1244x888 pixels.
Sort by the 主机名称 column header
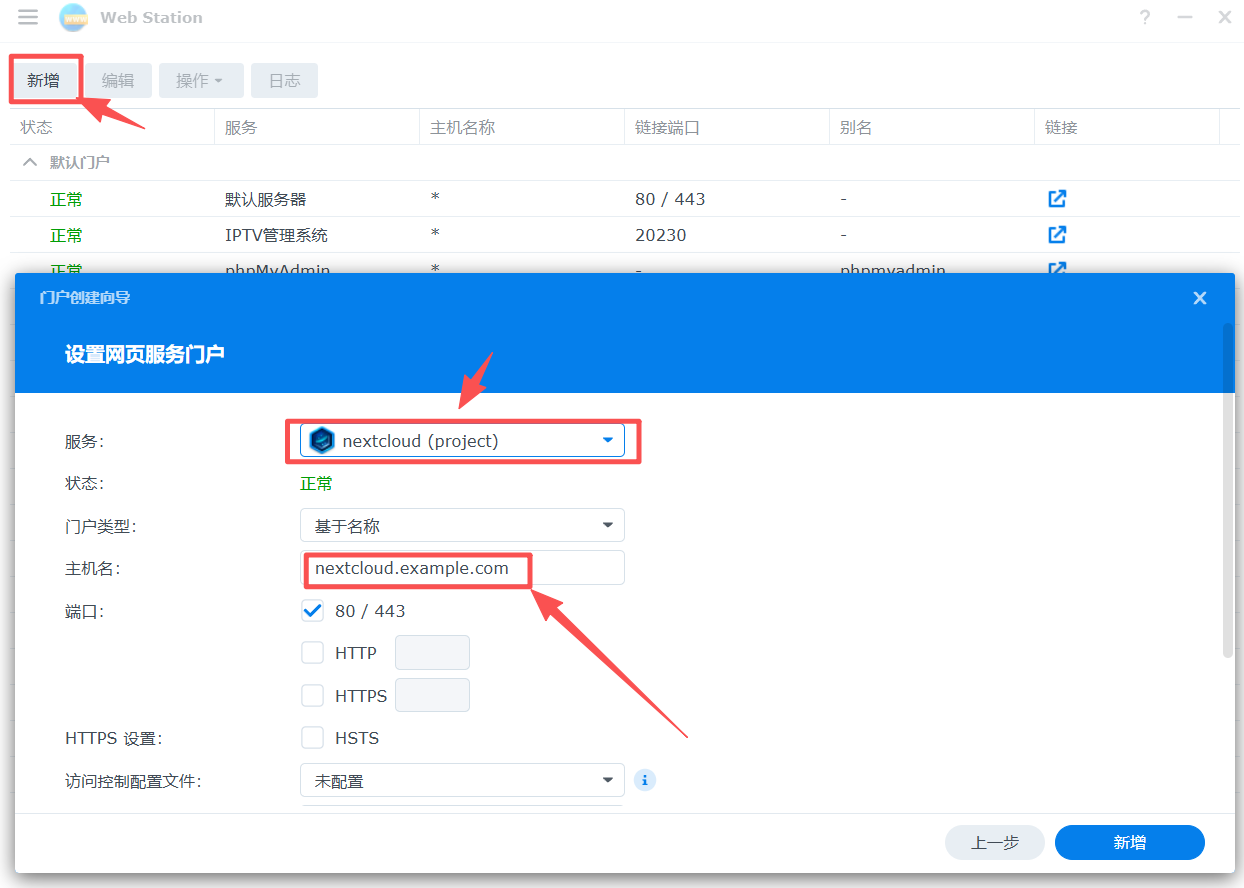(520, 128)
